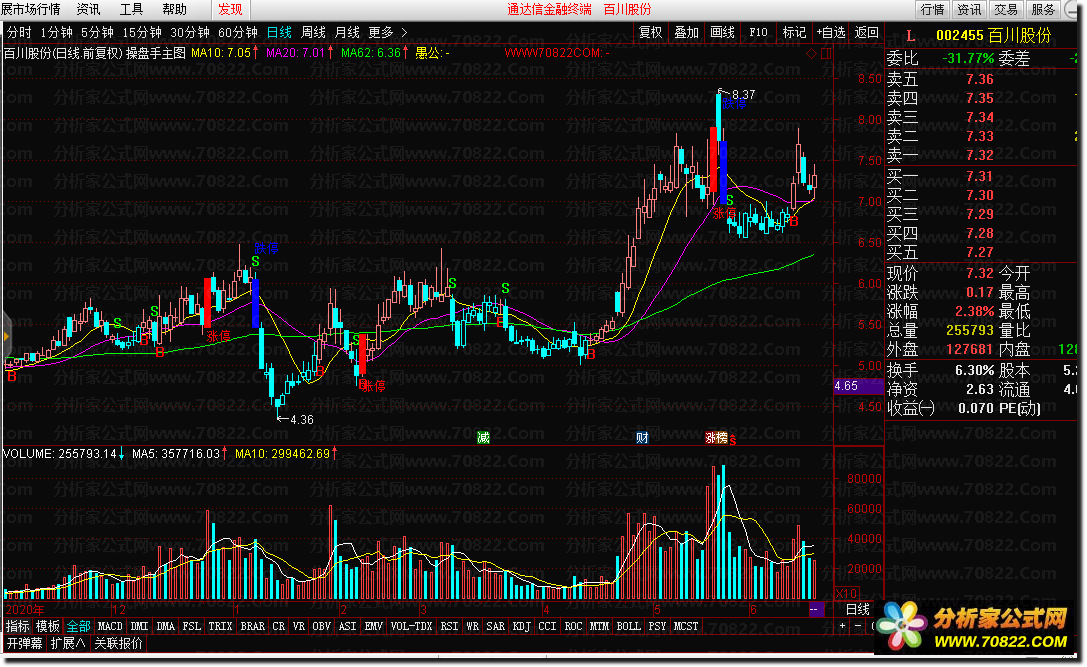Select the KDJ indicator

pos(521,626)
